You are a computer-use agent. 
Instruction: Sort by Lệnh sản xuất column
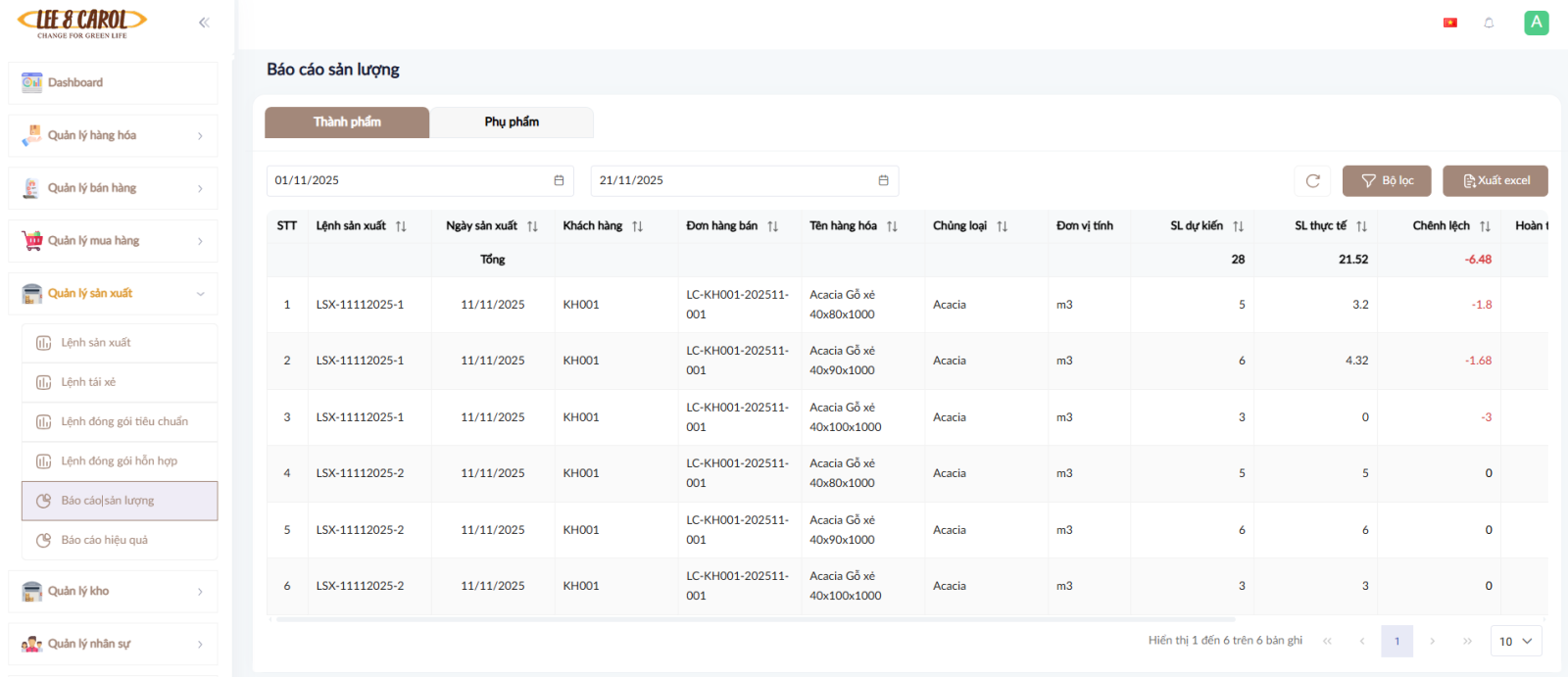pos(401,226)
